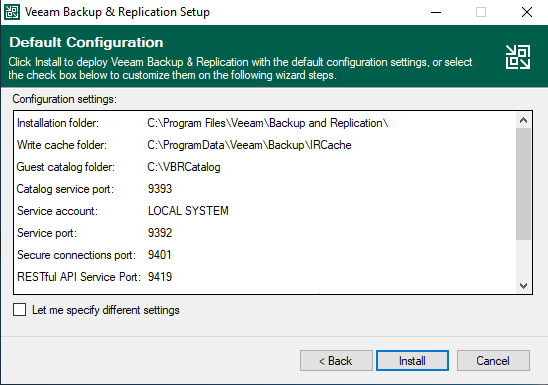Click the Installation folder label

(x=58, y=123)
